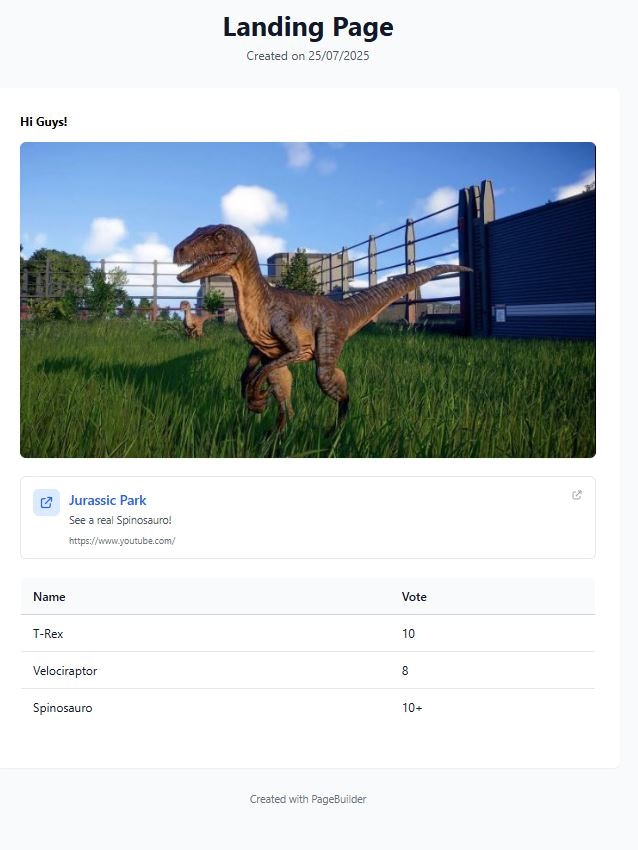638x850 pixels.
Task: Select the Velociraptor table cell
Action: tap(65, 671)
